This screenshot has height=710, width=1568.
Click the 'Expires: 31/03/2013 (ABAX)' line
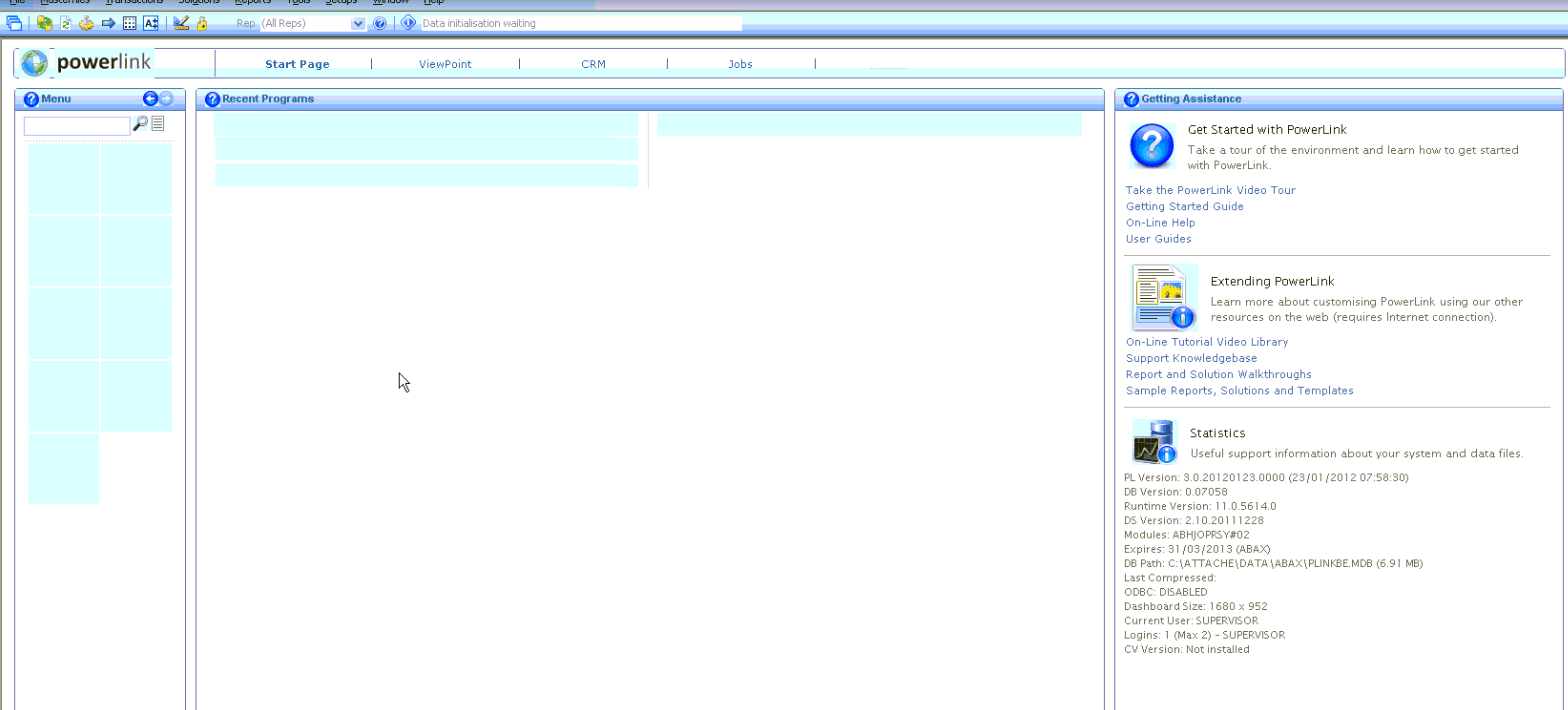[1197, 549]
